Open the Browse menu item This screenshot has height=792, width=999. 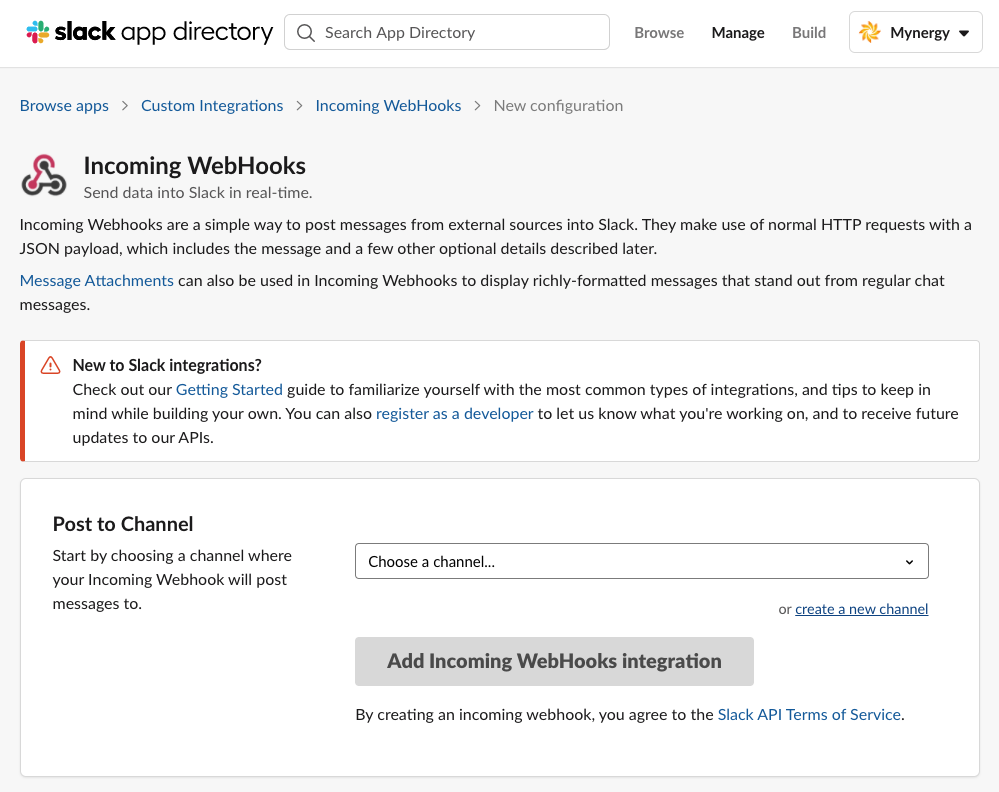659,32
